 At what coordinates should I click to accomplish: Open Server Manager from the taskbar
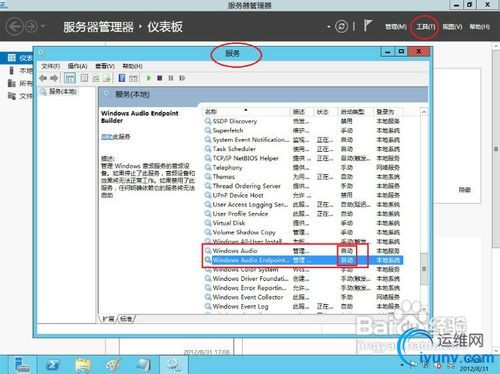pyautogui.click(x=22, y=365)
